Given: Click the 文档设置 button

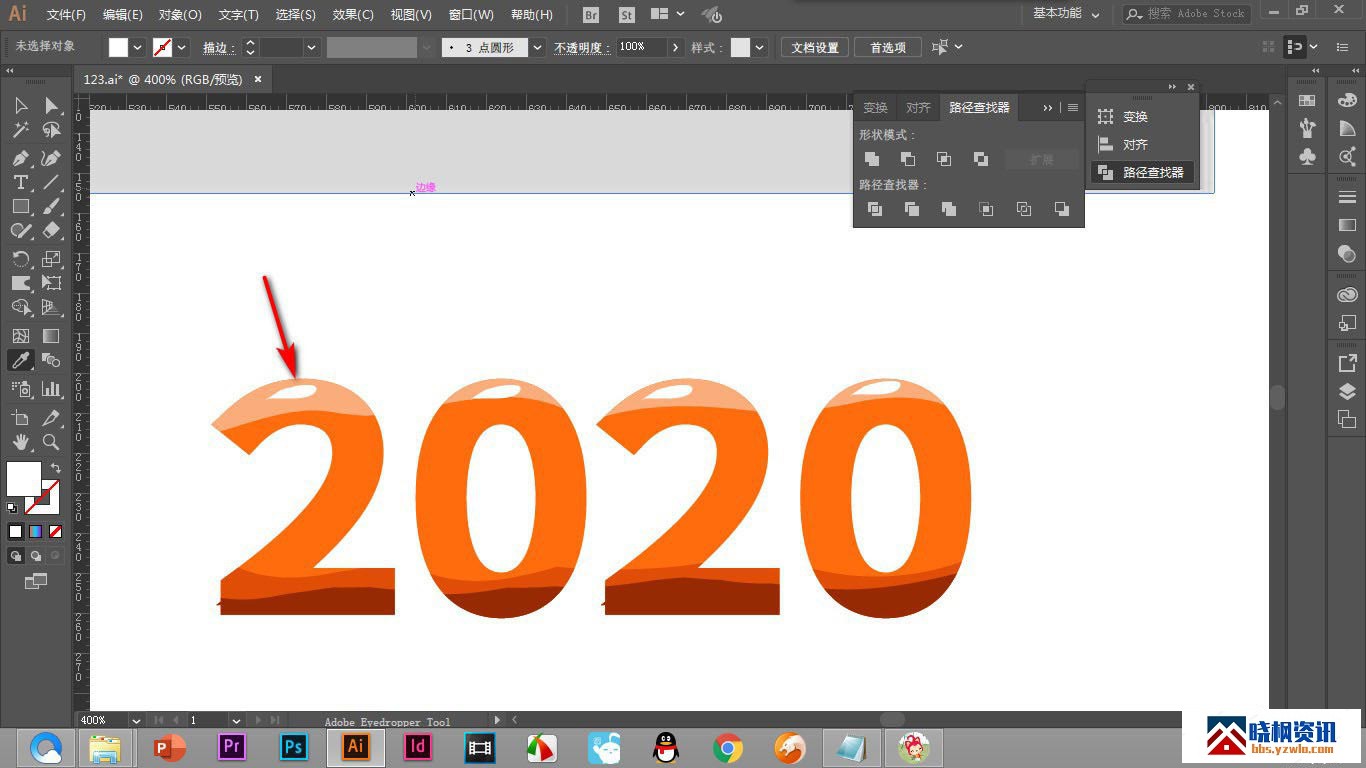Looking at the screenshot, I should 815,47.
